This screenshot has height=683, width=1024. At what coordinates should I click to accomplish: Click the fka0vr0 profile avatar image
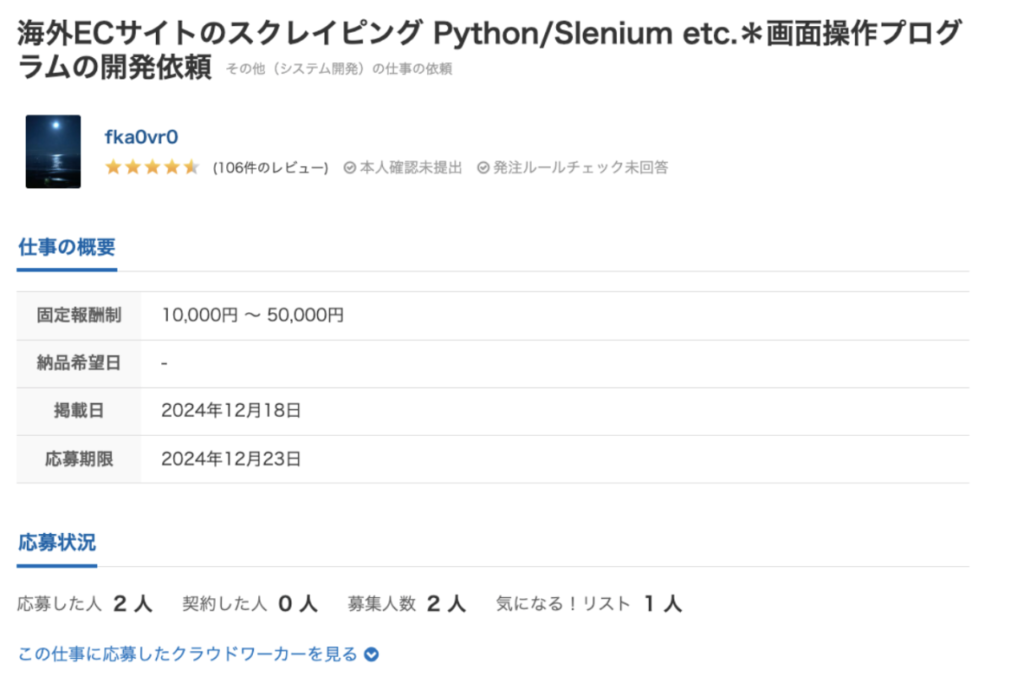[x=53, y=151]
